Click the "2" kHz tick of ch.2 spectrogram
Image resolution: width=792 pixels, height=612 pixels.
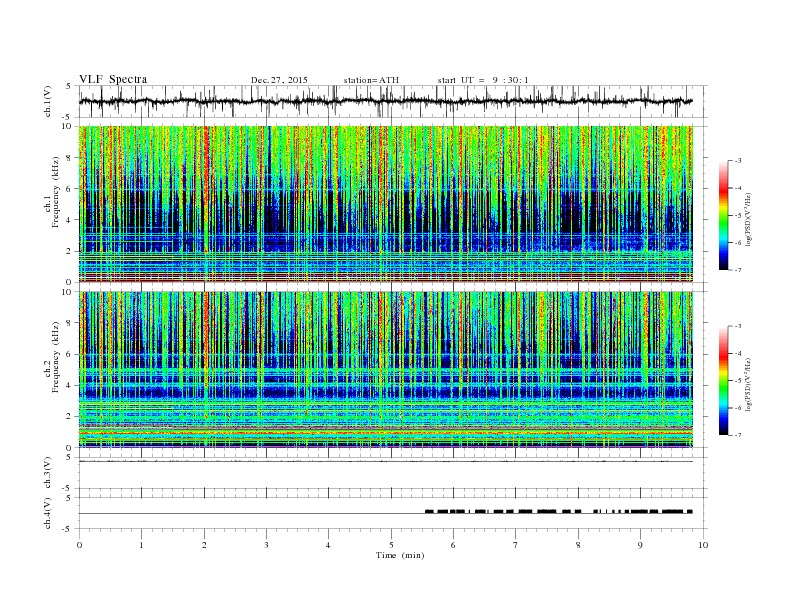(x=70, y=417)
